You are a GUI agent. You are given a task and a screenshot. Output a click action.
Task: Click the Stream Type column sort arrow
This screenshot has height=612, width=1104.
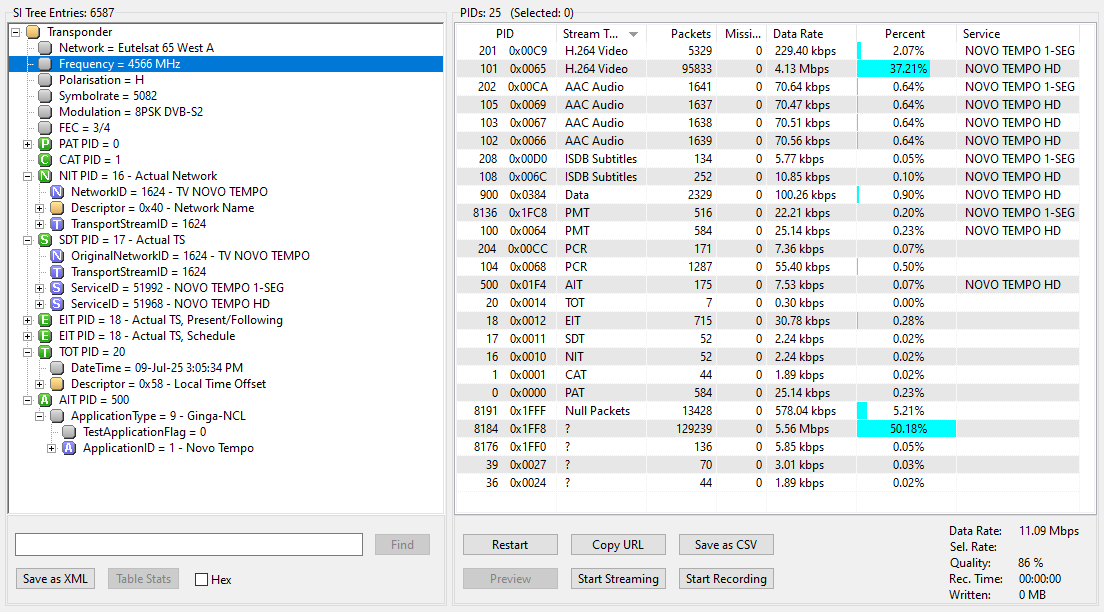[634, 35]
